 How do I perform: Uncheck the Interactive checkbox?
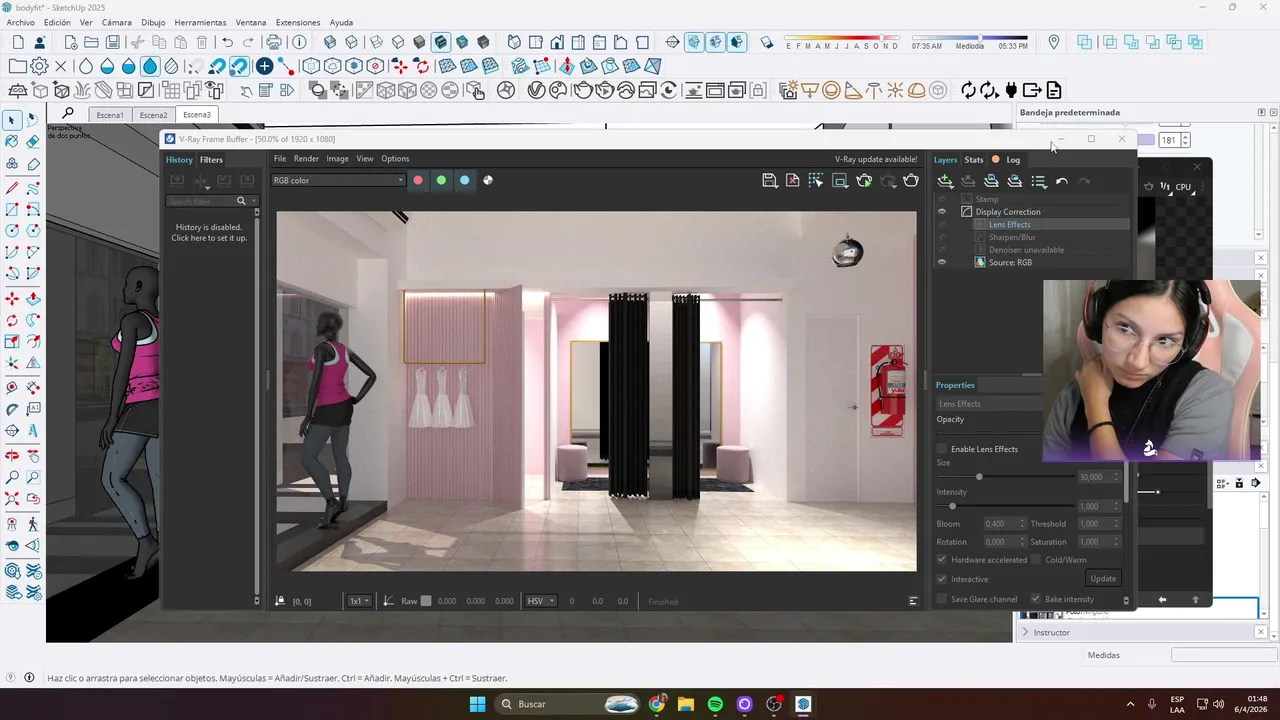(x=941, y=579)
